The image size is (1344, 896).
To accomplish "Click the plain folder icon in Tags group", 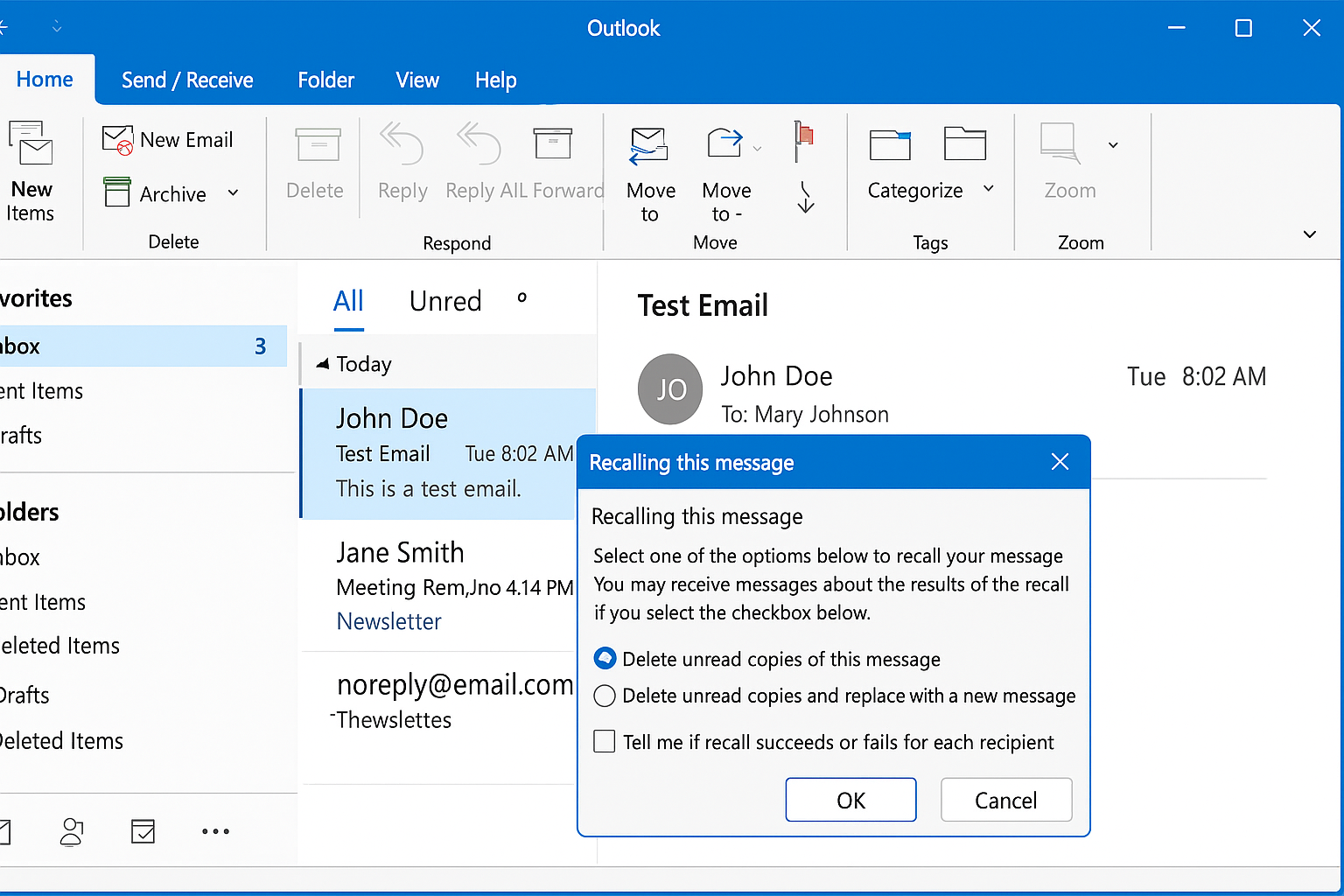I will (x=965, y=143).
